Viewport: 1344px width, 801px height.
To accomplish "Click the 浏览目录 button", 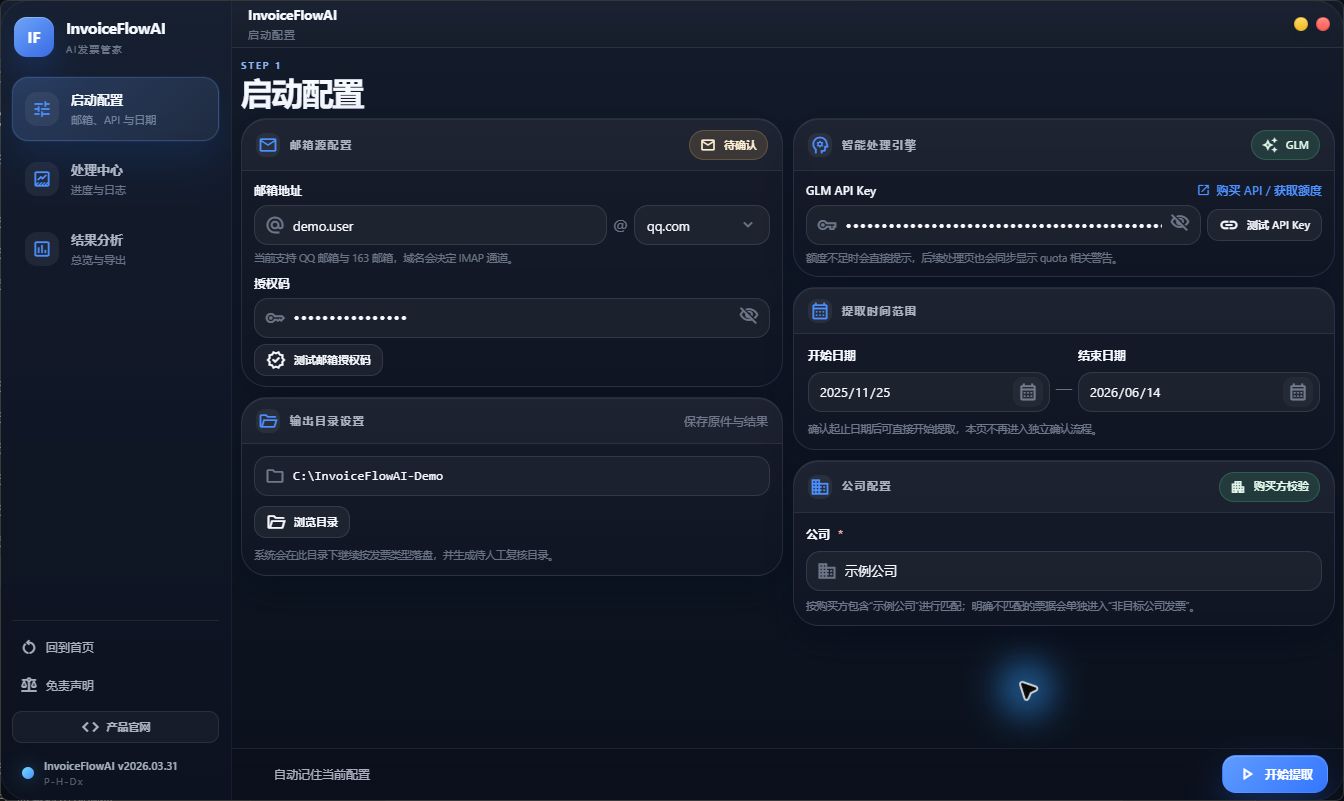I will [302, 522].
